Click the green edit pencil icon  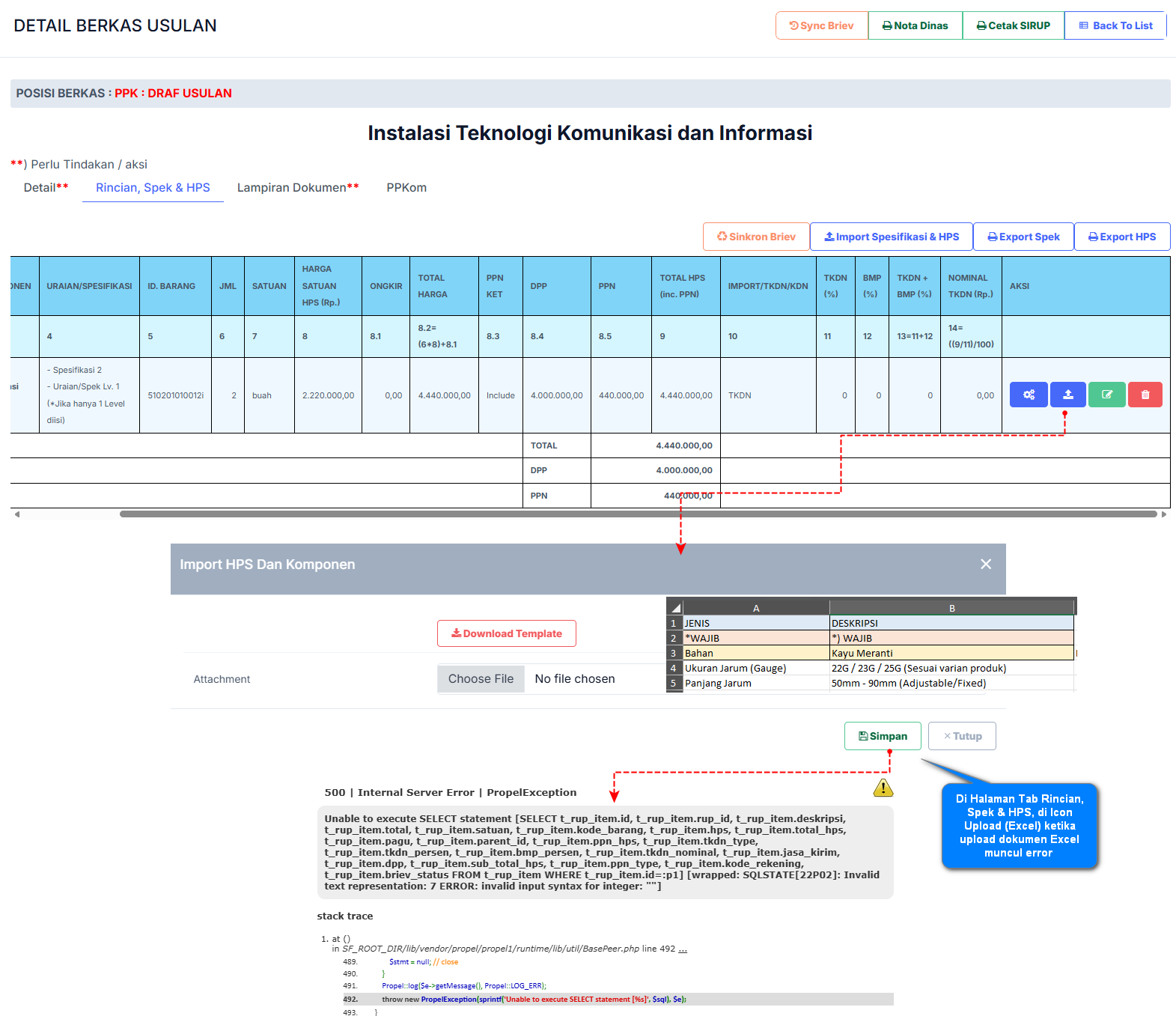[1106, 395]
